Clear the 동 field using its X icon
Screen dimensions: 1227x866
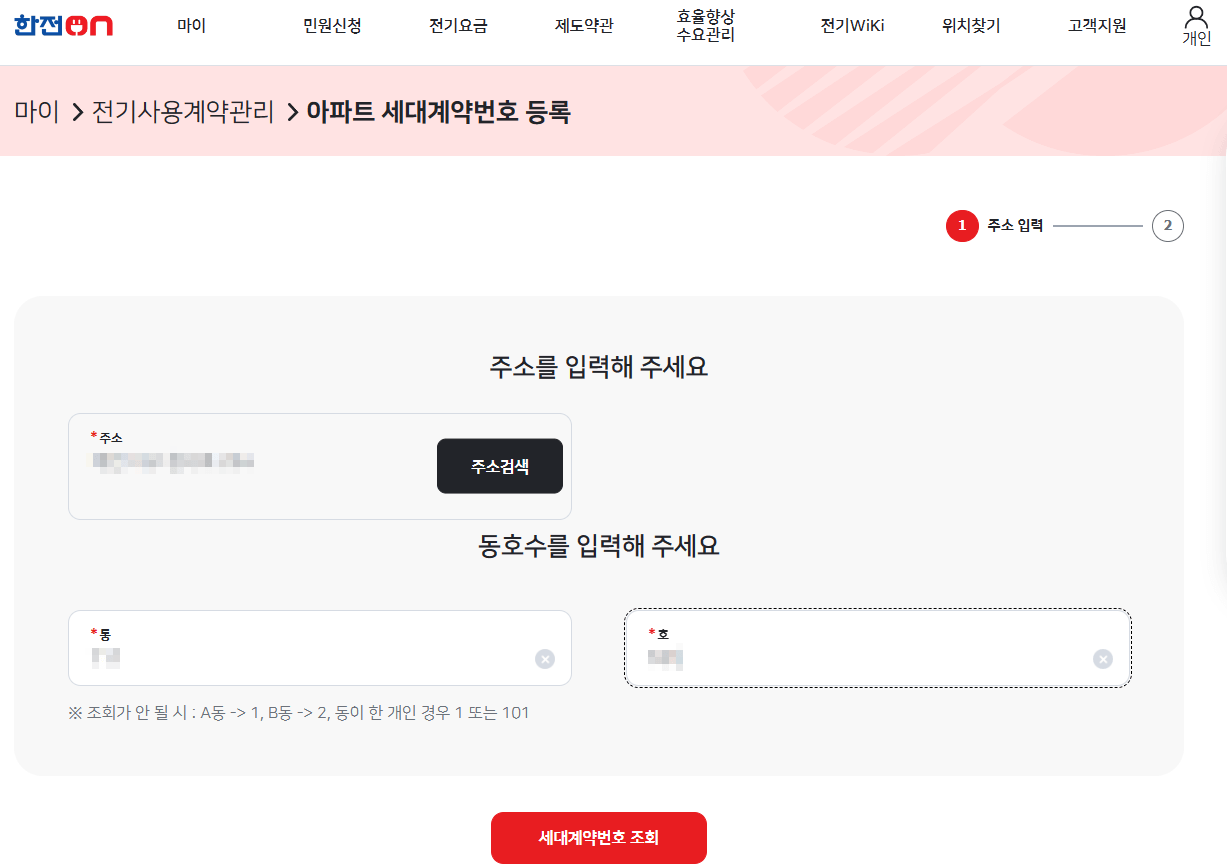click(x=544, y=658)
